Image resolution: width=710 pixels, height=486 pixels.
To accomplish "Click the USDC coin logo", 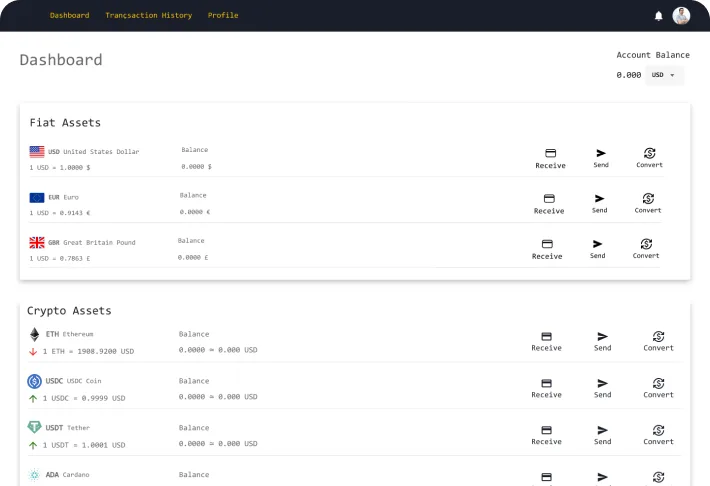I will (x=34, y=381).
